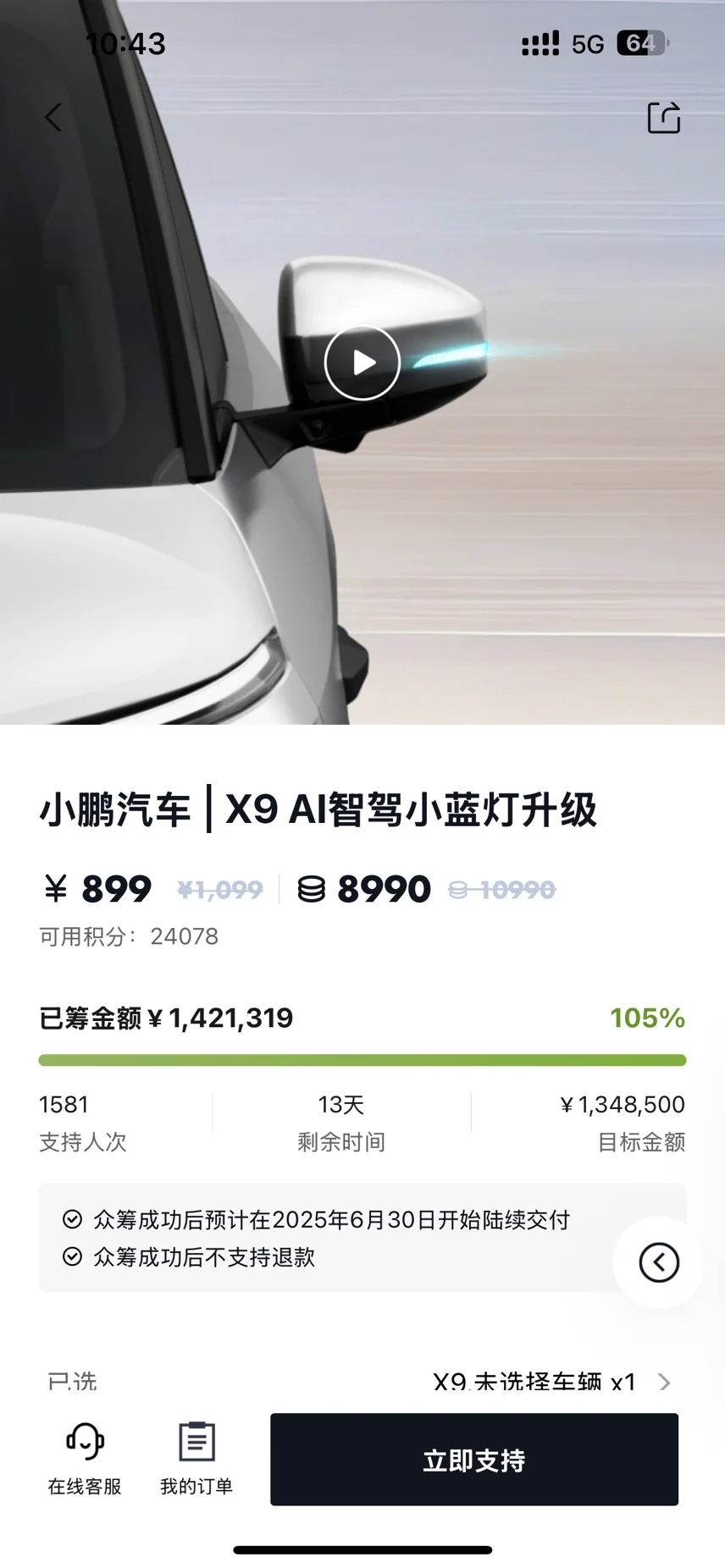This screenshot has width=725, height=1568.
Task: Tap the 已选 row label
Action: [x=72, y=1383]
